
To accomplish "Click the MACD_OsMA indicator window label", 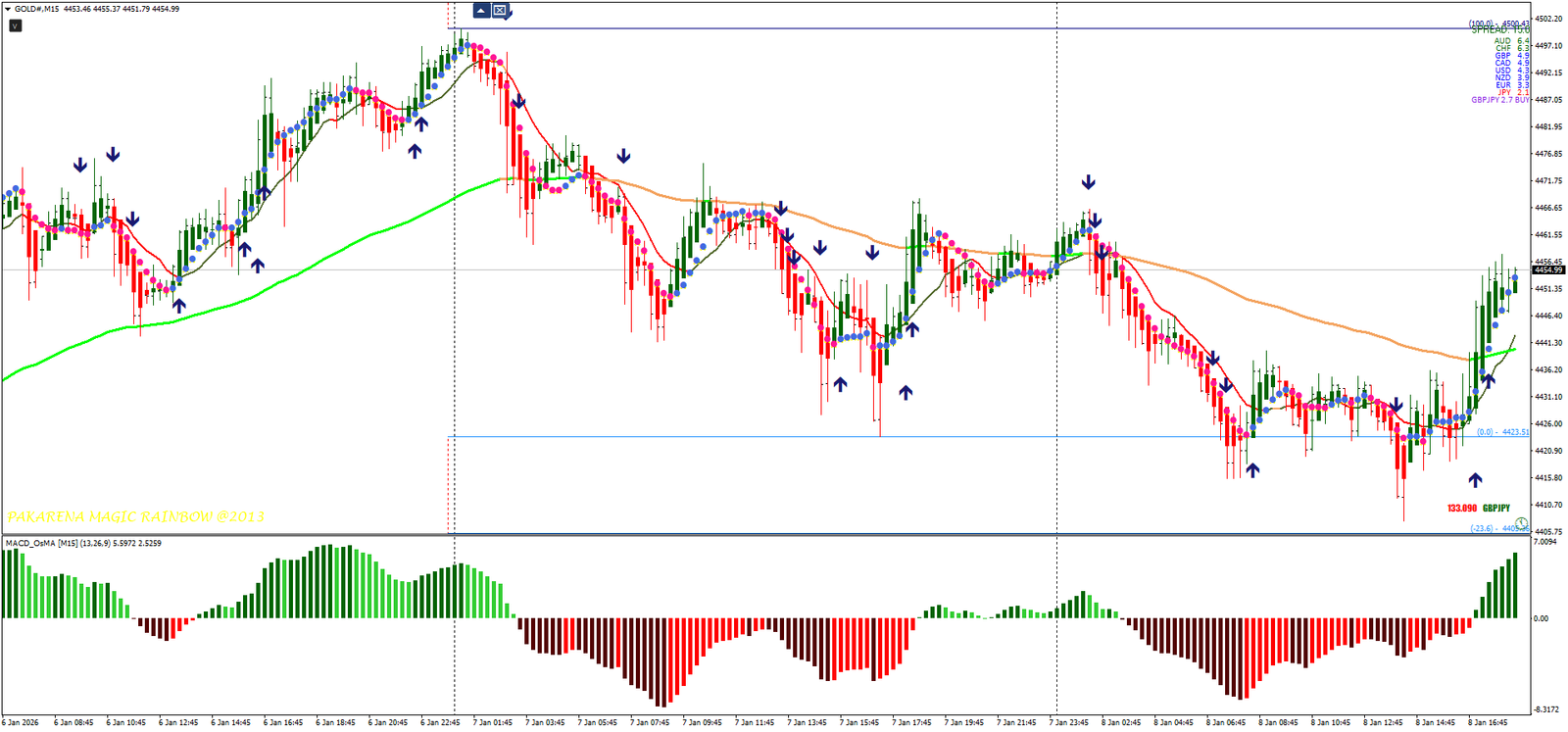I will [x=83, y=543].
